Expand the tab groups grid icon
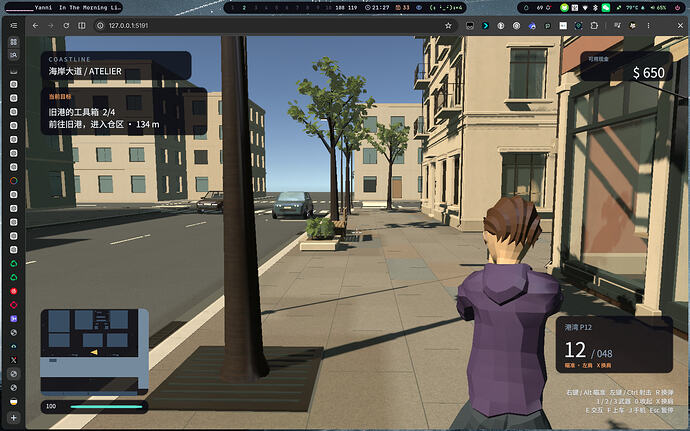The image size is (690, 431). pos(14,42)
